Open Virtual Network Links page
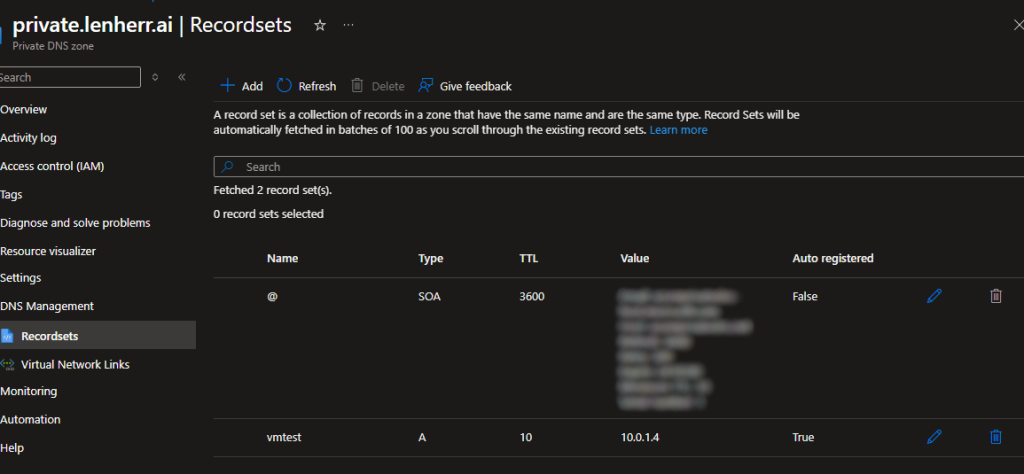The height and width of the screenshot is (474, 1024). (x=75, y=365)
